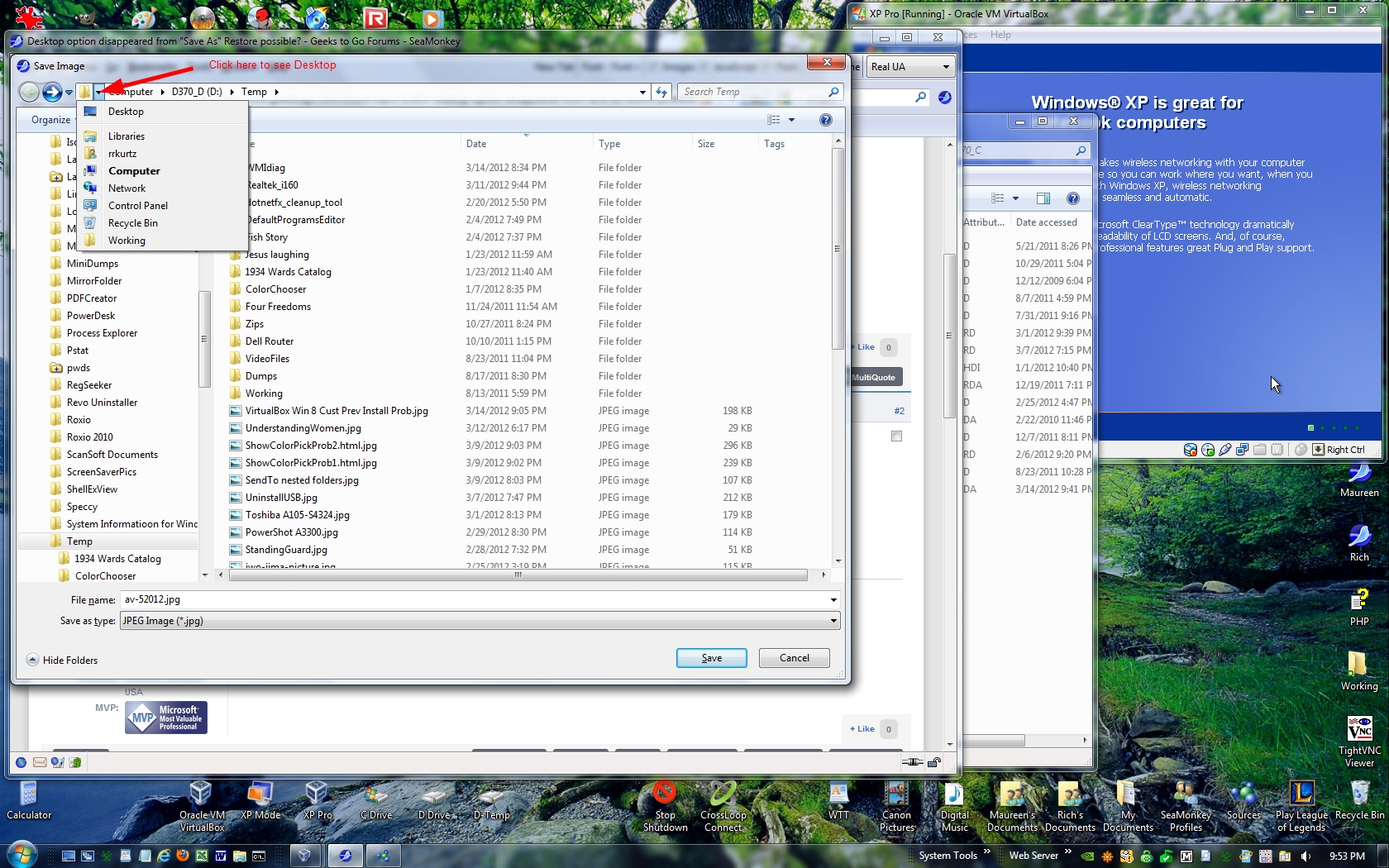Select Process Explorer in the folder tree
The image size is (1389, 868).
pos(102,333)
